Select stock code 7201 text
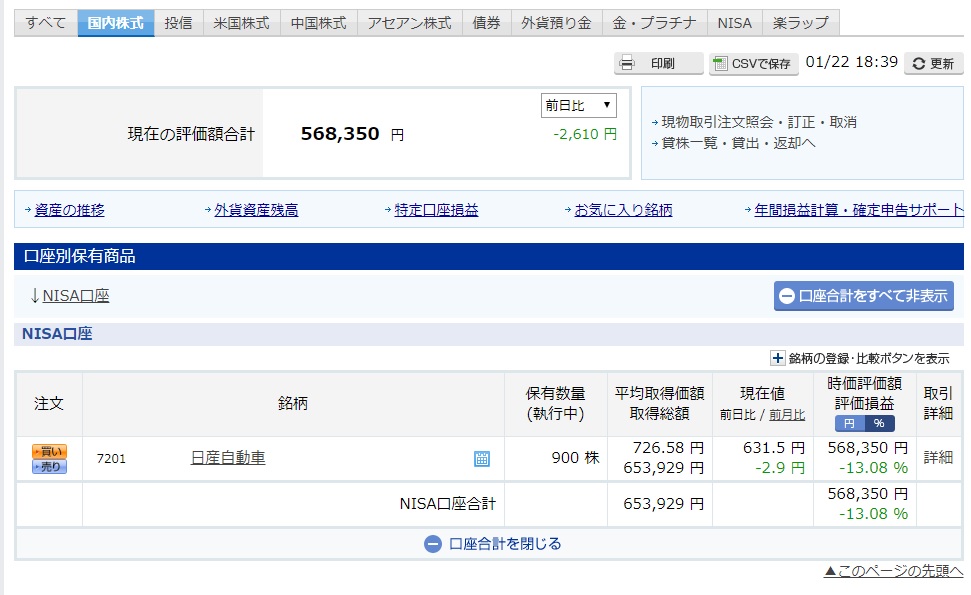971x595 pixels. pos(111,458)
